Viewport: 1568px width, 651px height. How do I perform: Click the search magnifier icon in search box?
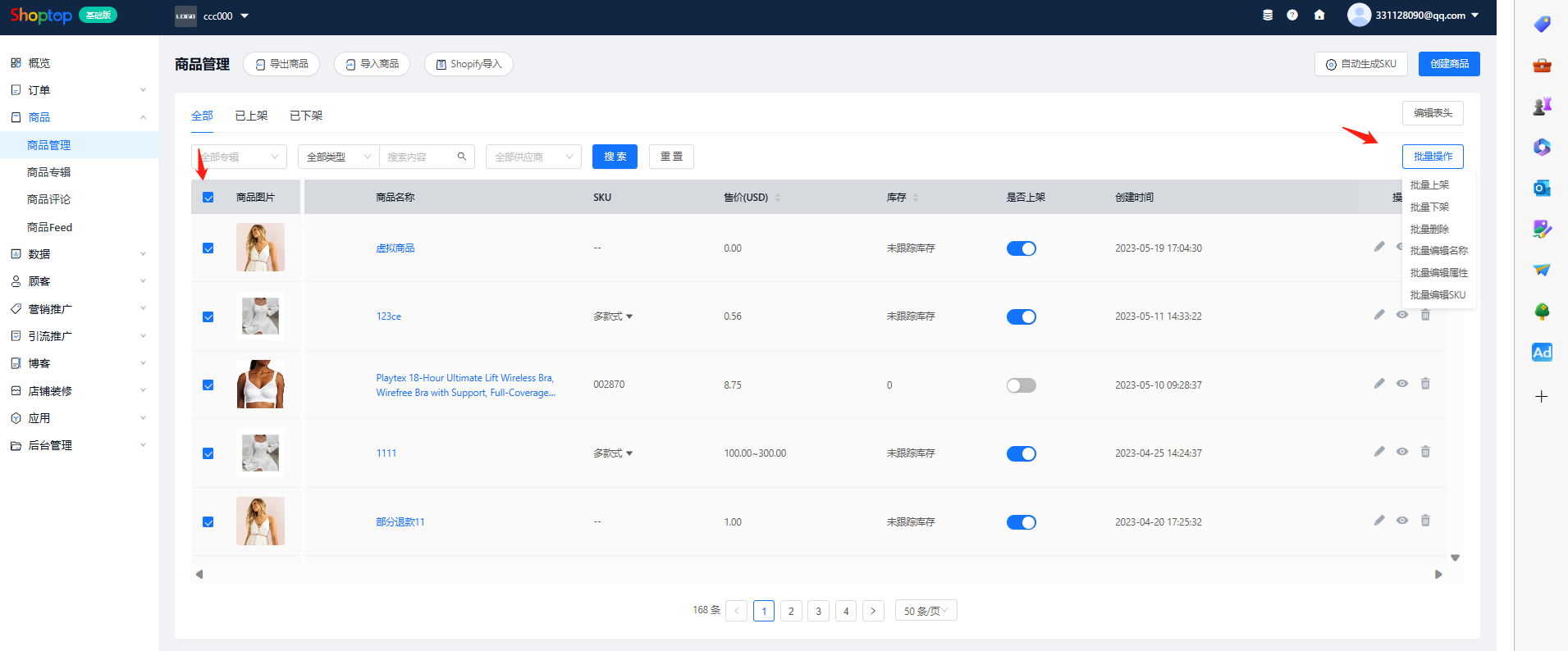(462, 157)
